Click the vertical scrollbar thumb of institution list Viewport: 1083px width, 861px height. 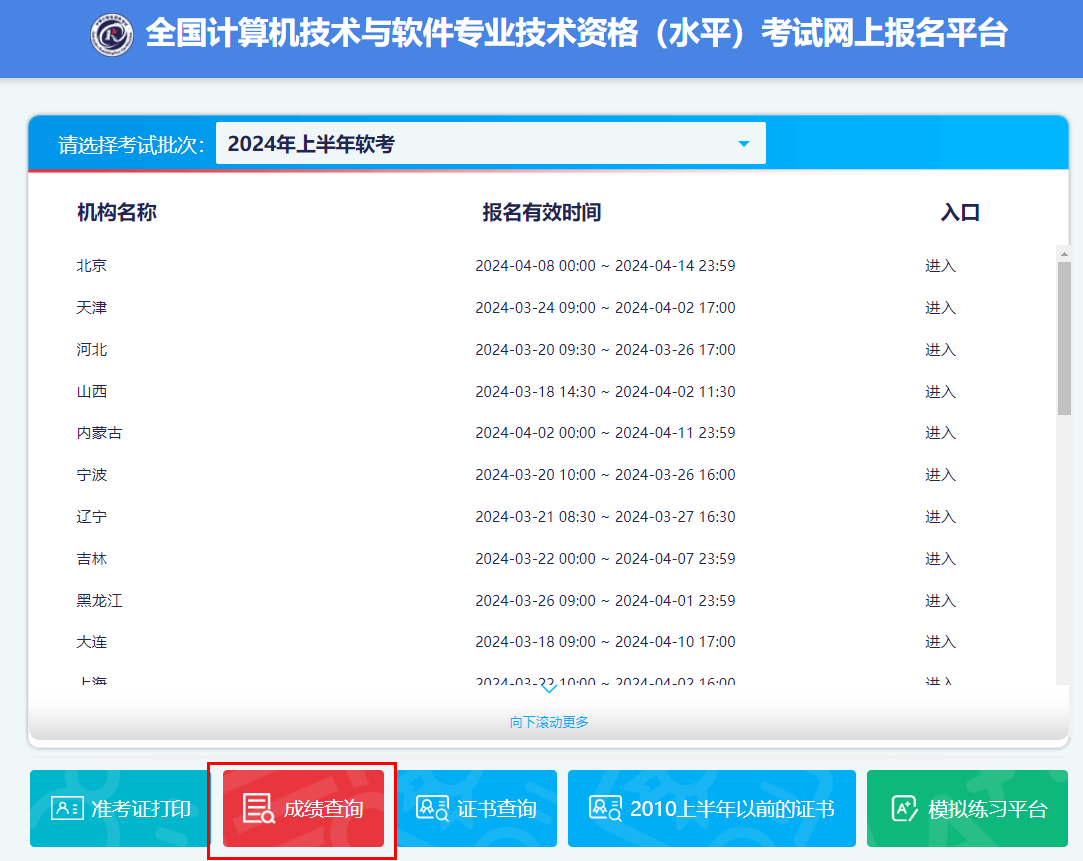coord(1064,338)
